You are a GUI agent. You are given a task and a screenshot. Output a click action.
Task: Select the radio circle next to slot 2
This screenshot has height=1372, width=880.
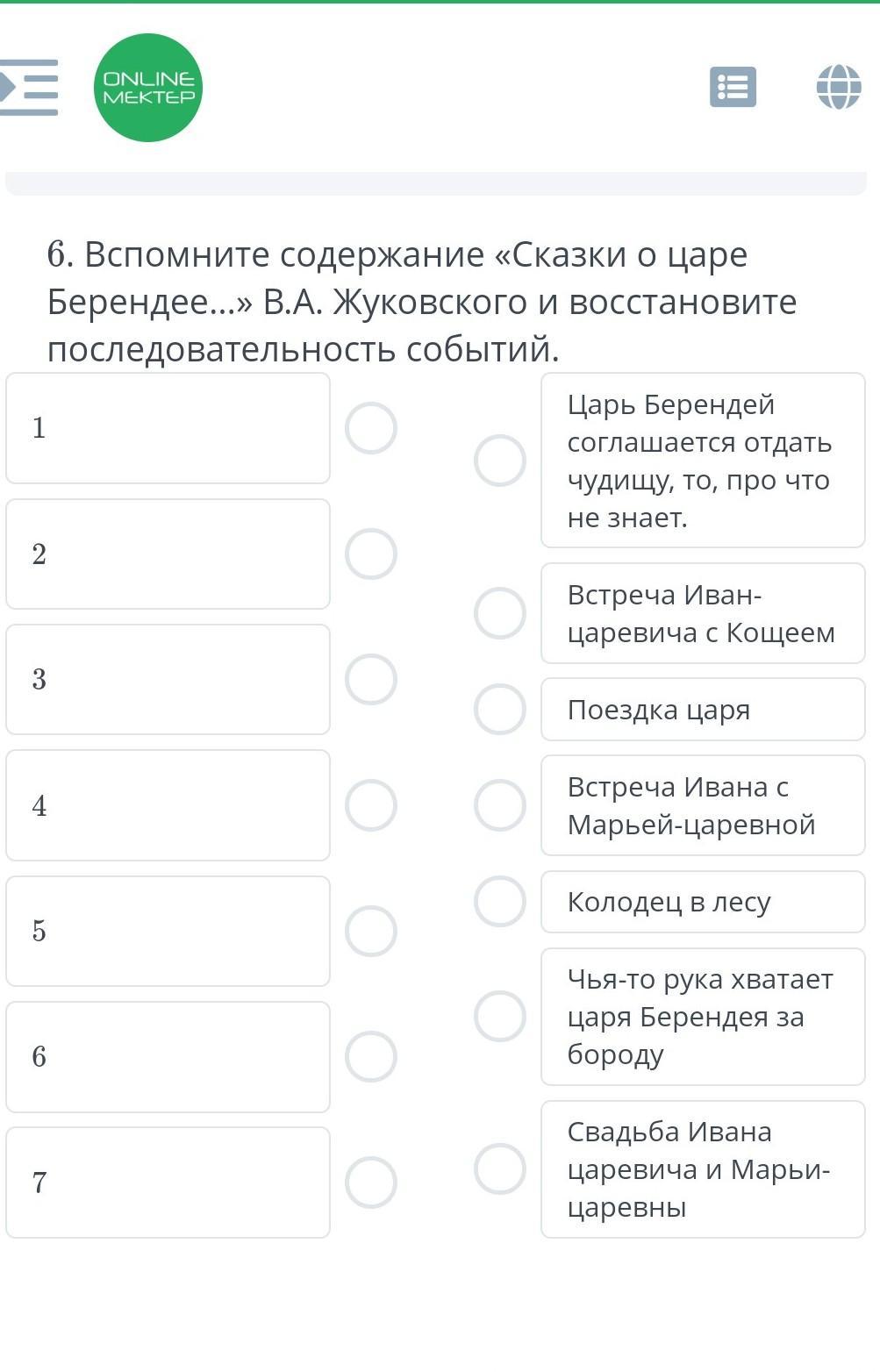pos(371,554)
